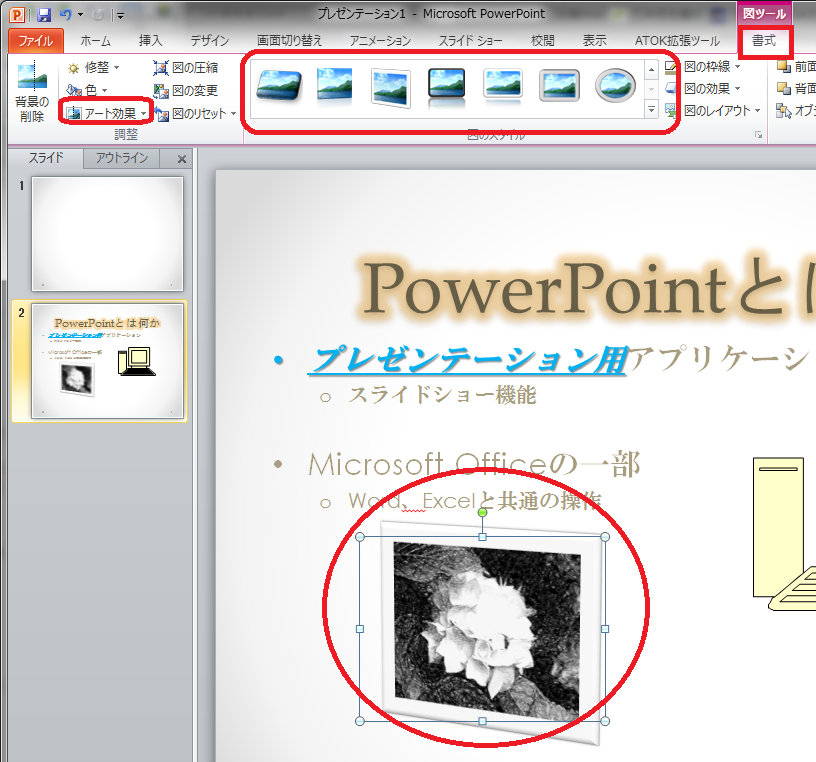Click the Save icon in the quick access toolbar

click(44, 15)
